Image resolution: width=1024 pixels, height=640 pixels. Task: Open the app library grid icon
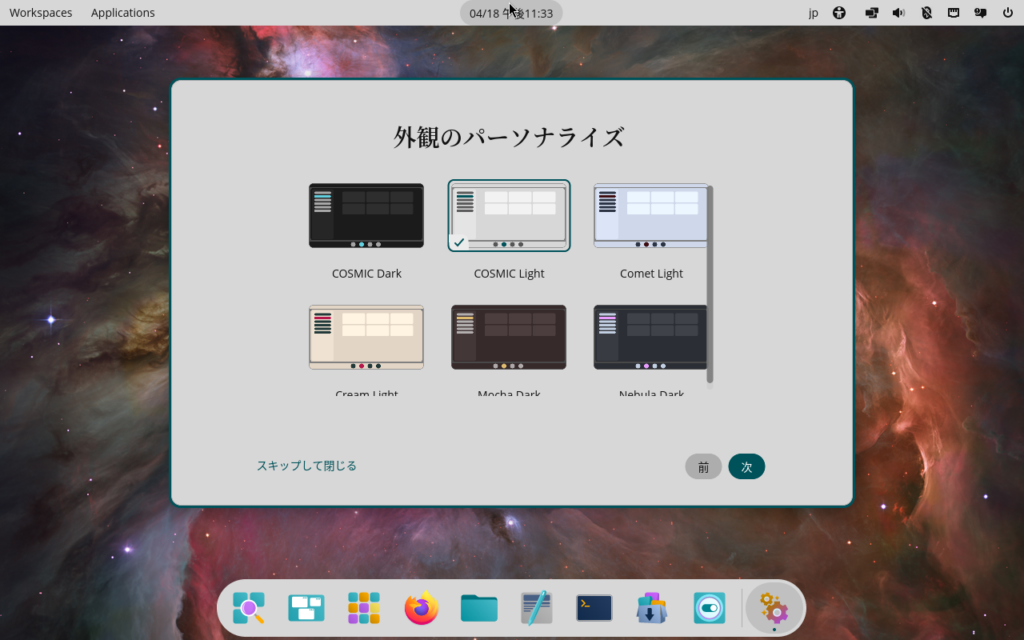364,607
